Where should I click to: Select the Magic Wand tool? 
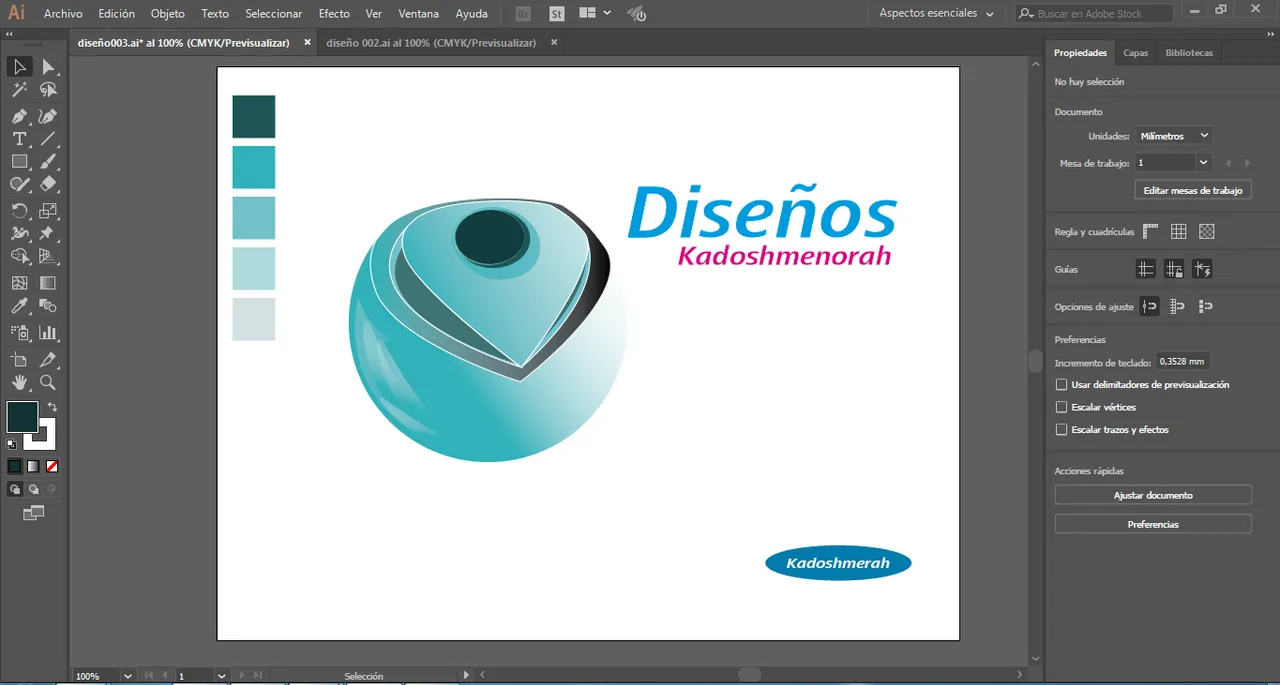point(19,90)
